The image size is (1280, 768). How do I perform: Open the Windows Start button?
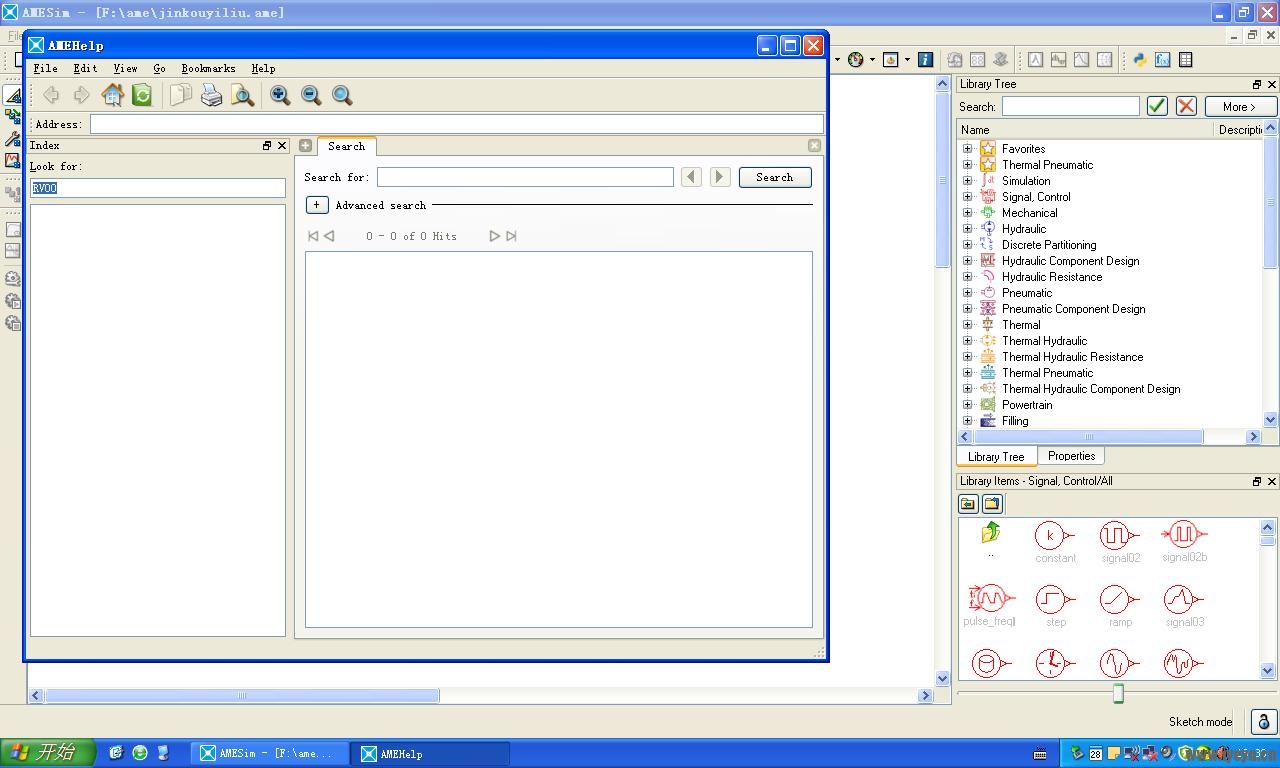click(x=47, y=753)
